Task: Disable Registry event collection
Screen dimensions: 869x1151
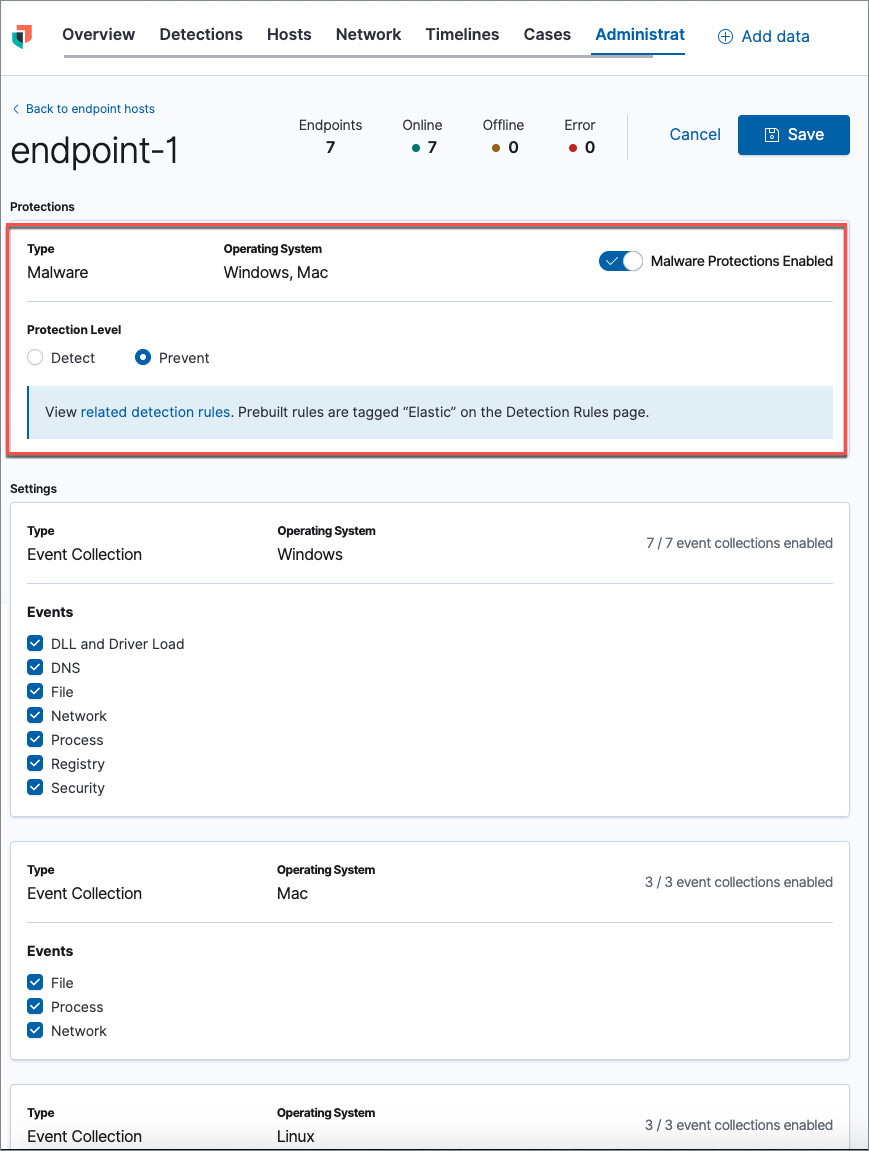Action: click(36, 764)
